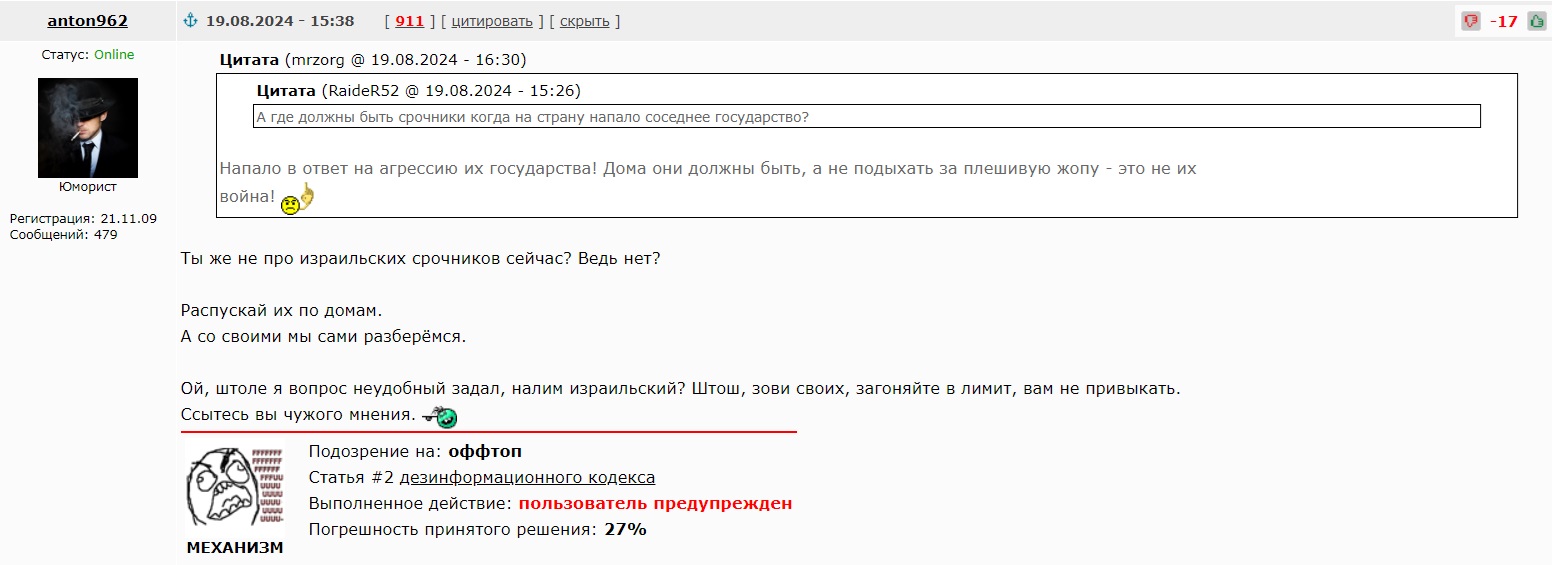Viewport: 1552px width, 565px height.
Task: Click the цитировать link to quote the post
Action: (492, 21)
